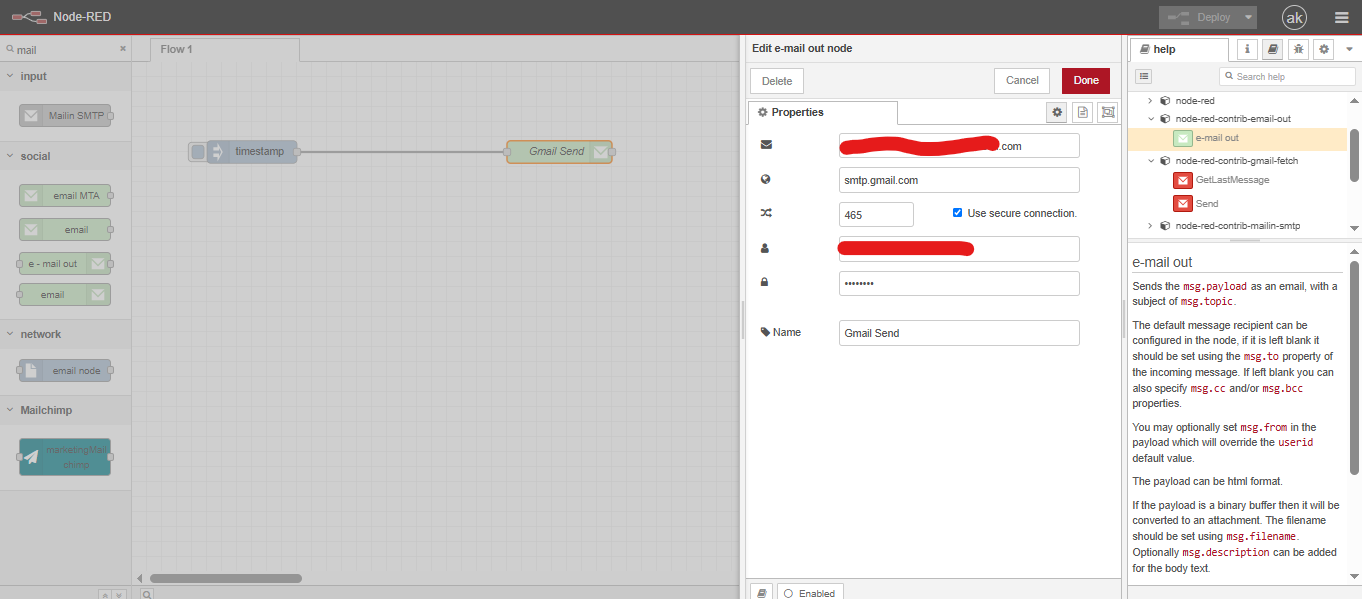Click the port field showing 465
The height and width of the screenshot is (599, 1362).
[x=876, y=215]
